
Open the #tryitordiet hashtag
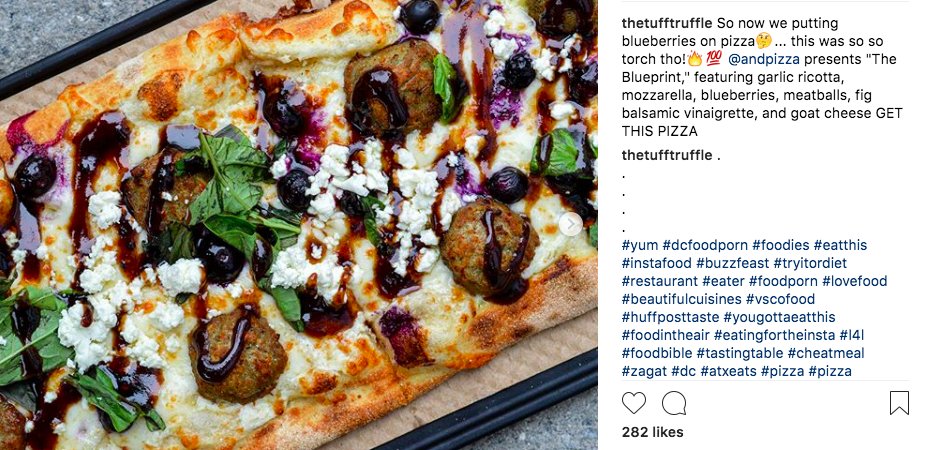(x=810, y=263)
